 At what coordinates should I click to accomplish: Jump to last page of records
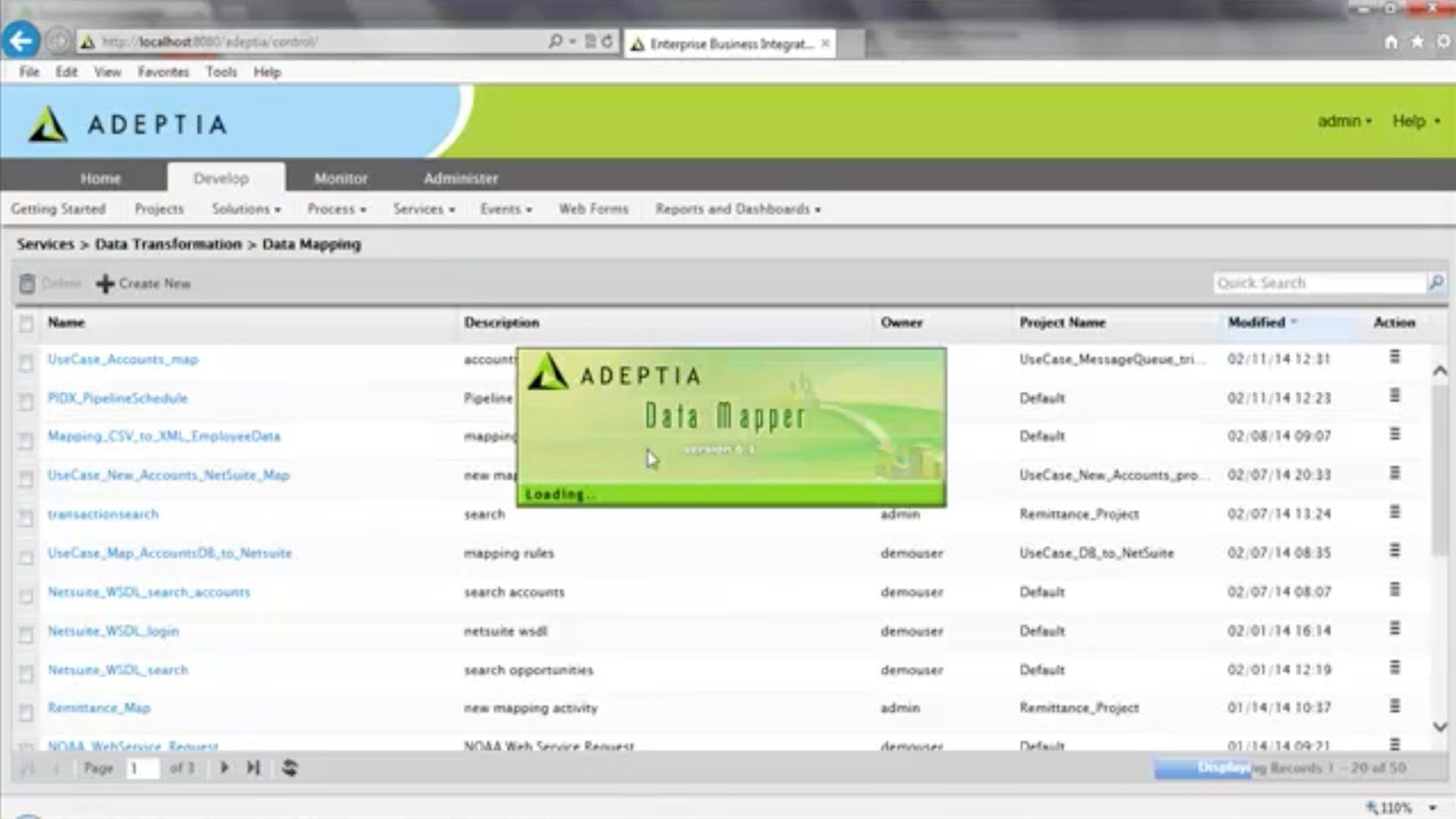coord(253,768)
